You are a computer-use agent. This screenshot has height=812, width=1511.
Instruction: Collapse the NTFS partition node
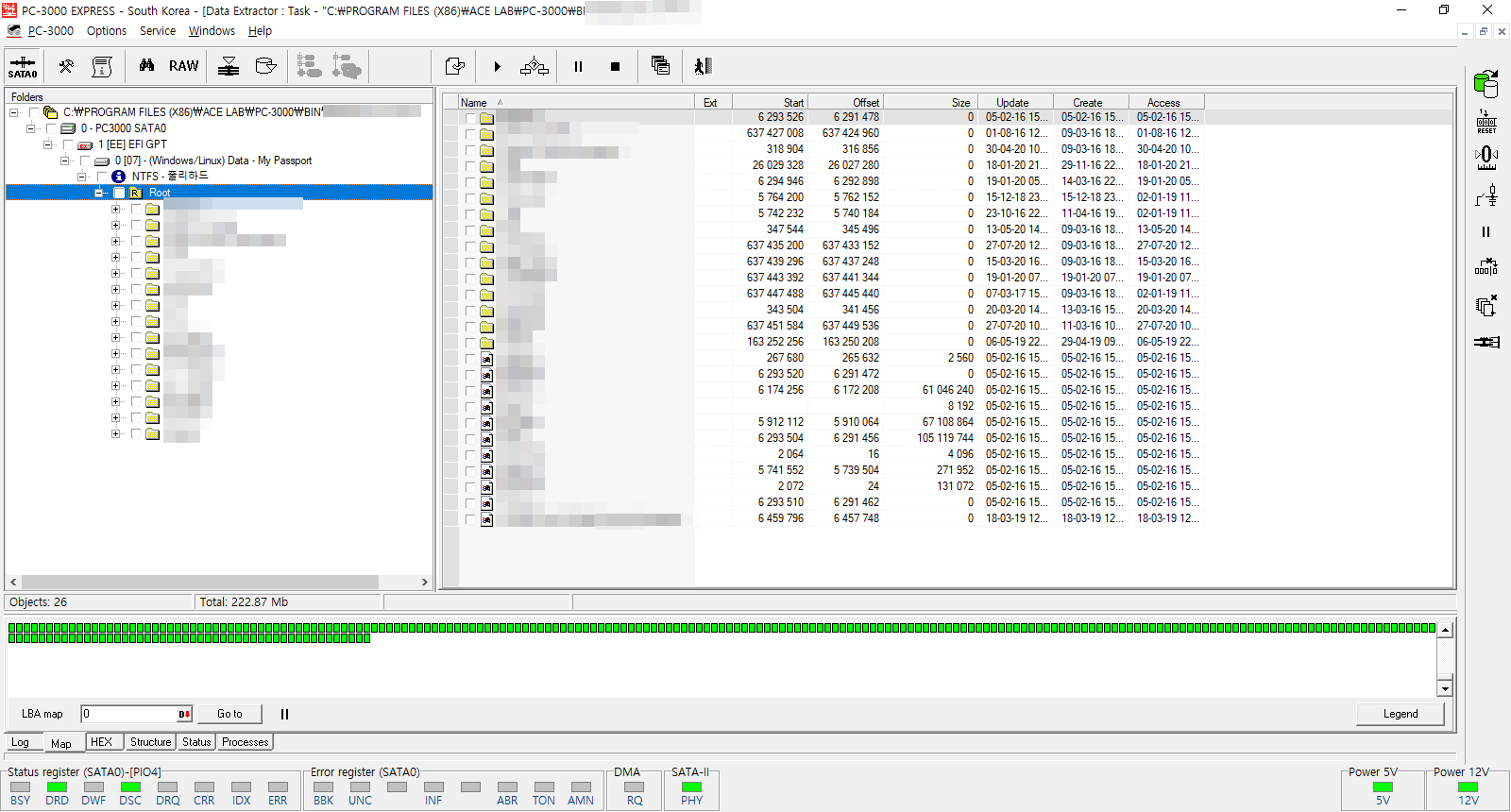pyautogui.click(x=82, y=177)
